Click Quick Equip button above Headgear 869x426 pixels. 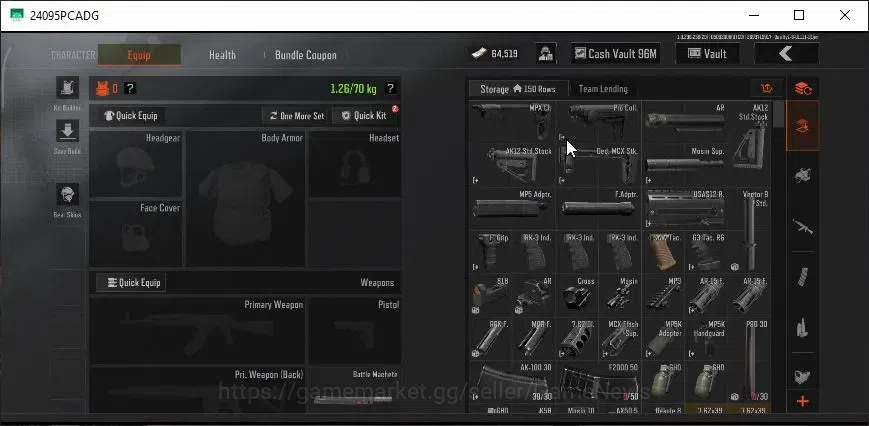click(132, 116)
